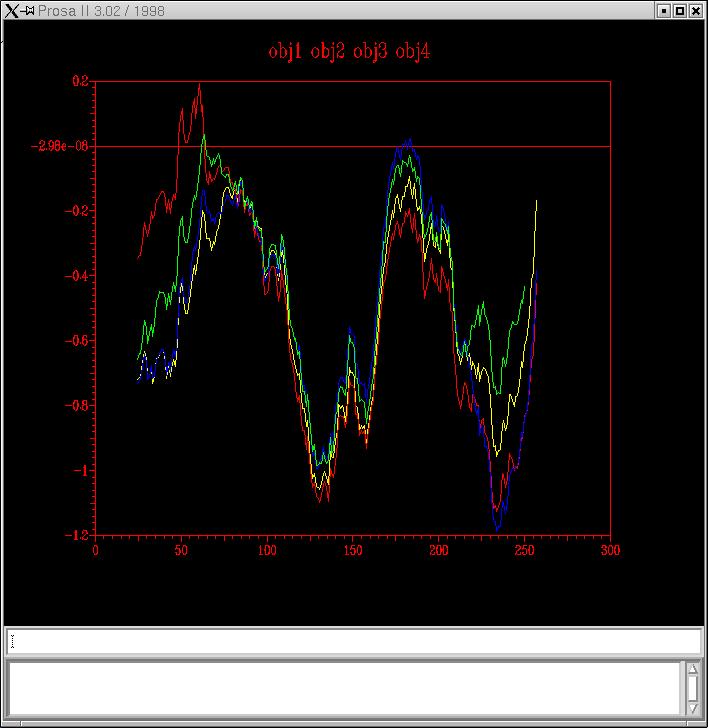This screenshot has width=708, height=728.
Task: Click the 150 tick on the x-axis
Action: click(353, 549)
